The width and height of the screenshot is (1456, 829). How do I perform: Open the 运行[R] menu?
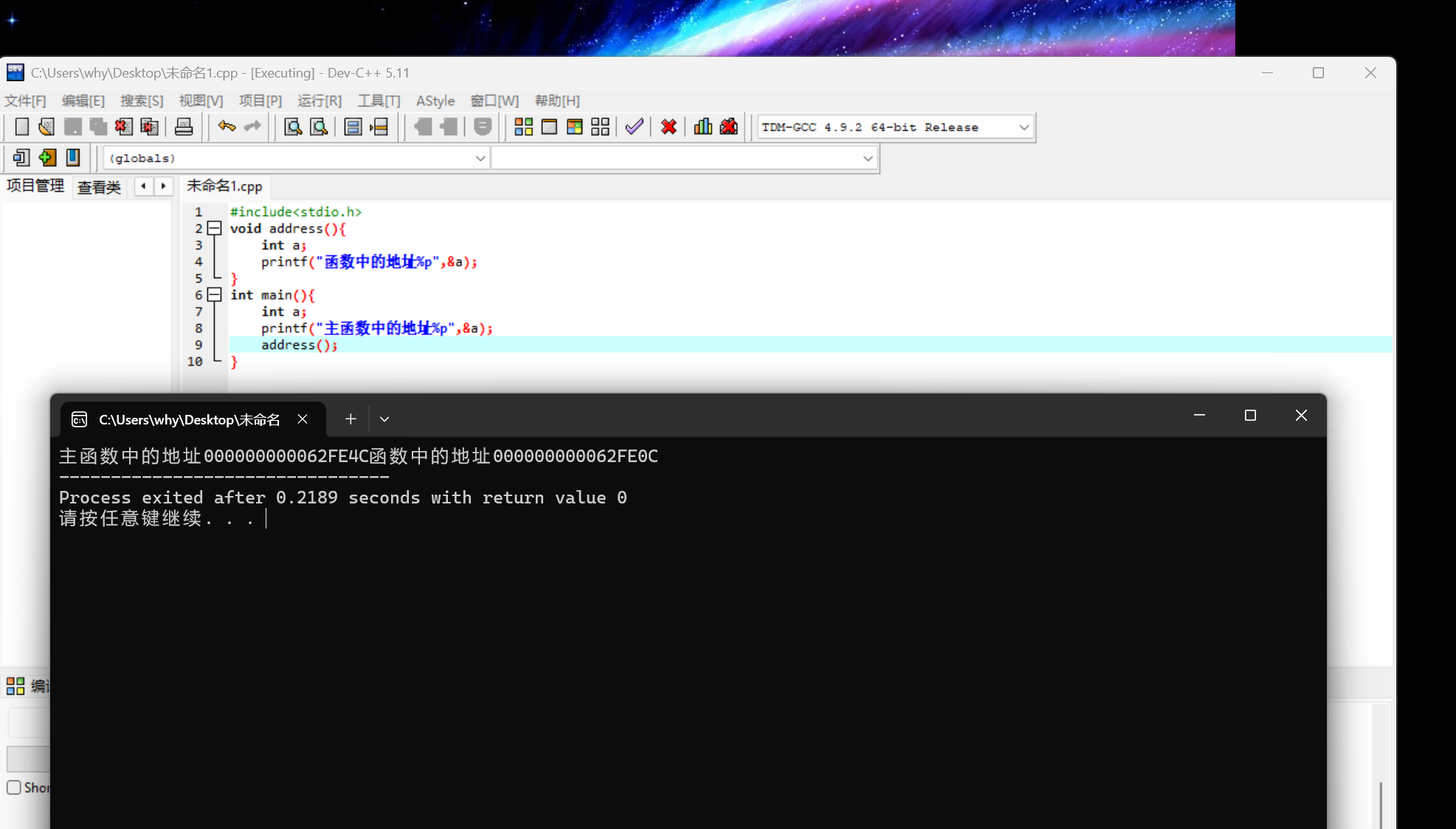point(319,101)
